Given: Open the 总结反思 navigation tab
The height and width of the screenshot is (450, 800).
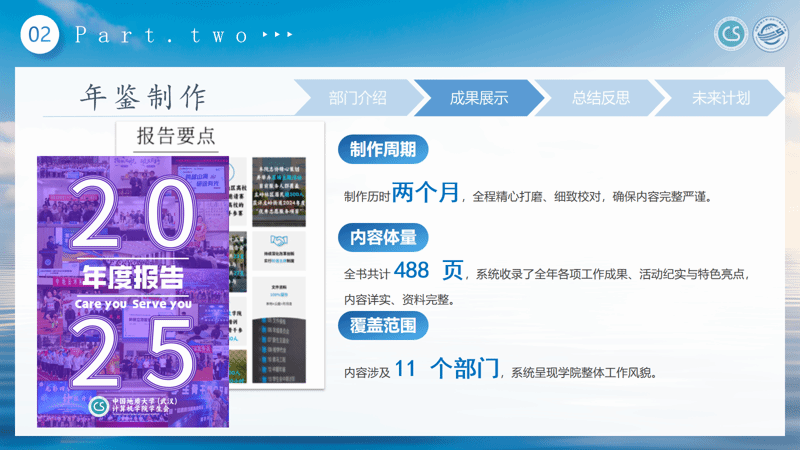Looking at the screenshot, I should point(600,98).
